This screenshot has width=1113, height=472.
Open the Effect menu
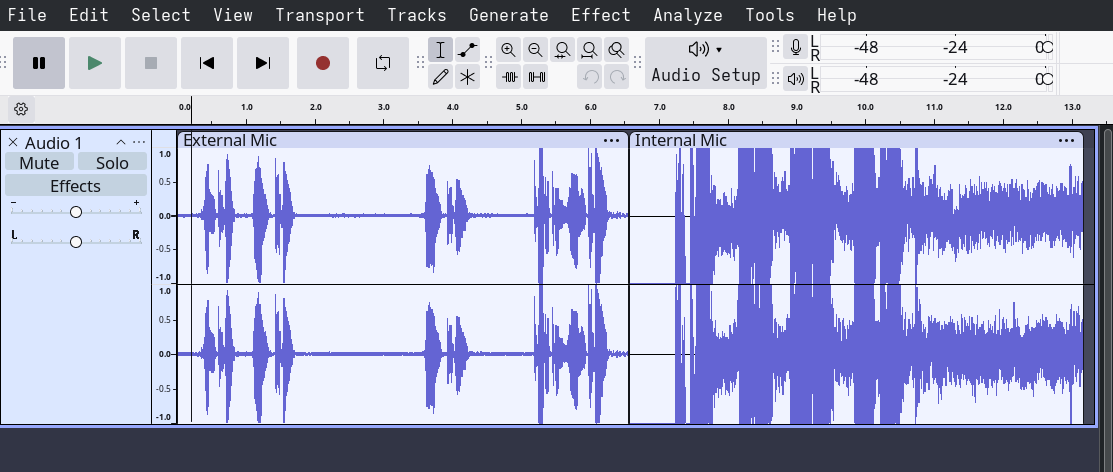click(600, 15)
